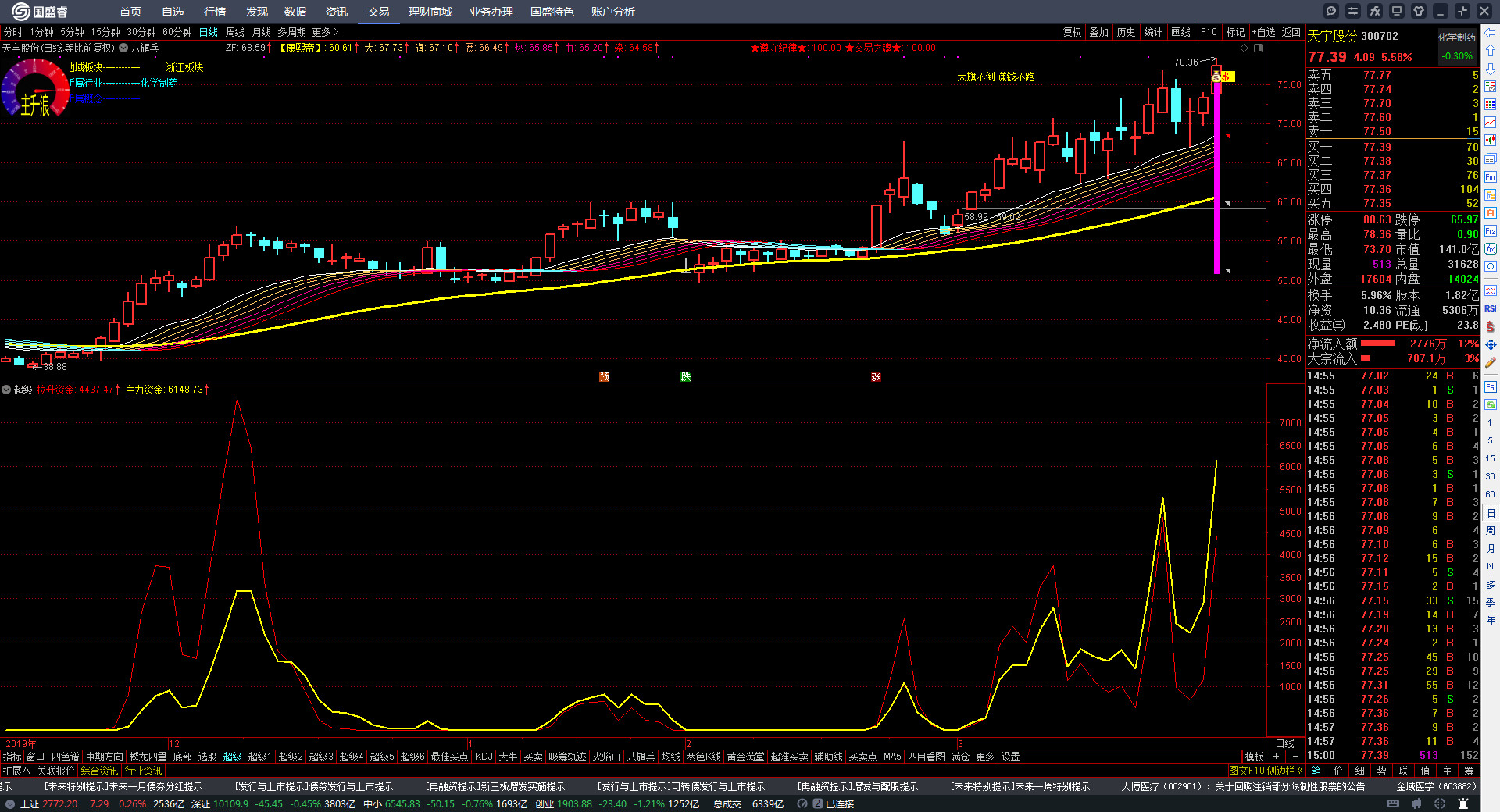1500x812 pixels.
Task: Click the grey circle icon before 上证
Action: pyautogui.click(x=9, y=803)
